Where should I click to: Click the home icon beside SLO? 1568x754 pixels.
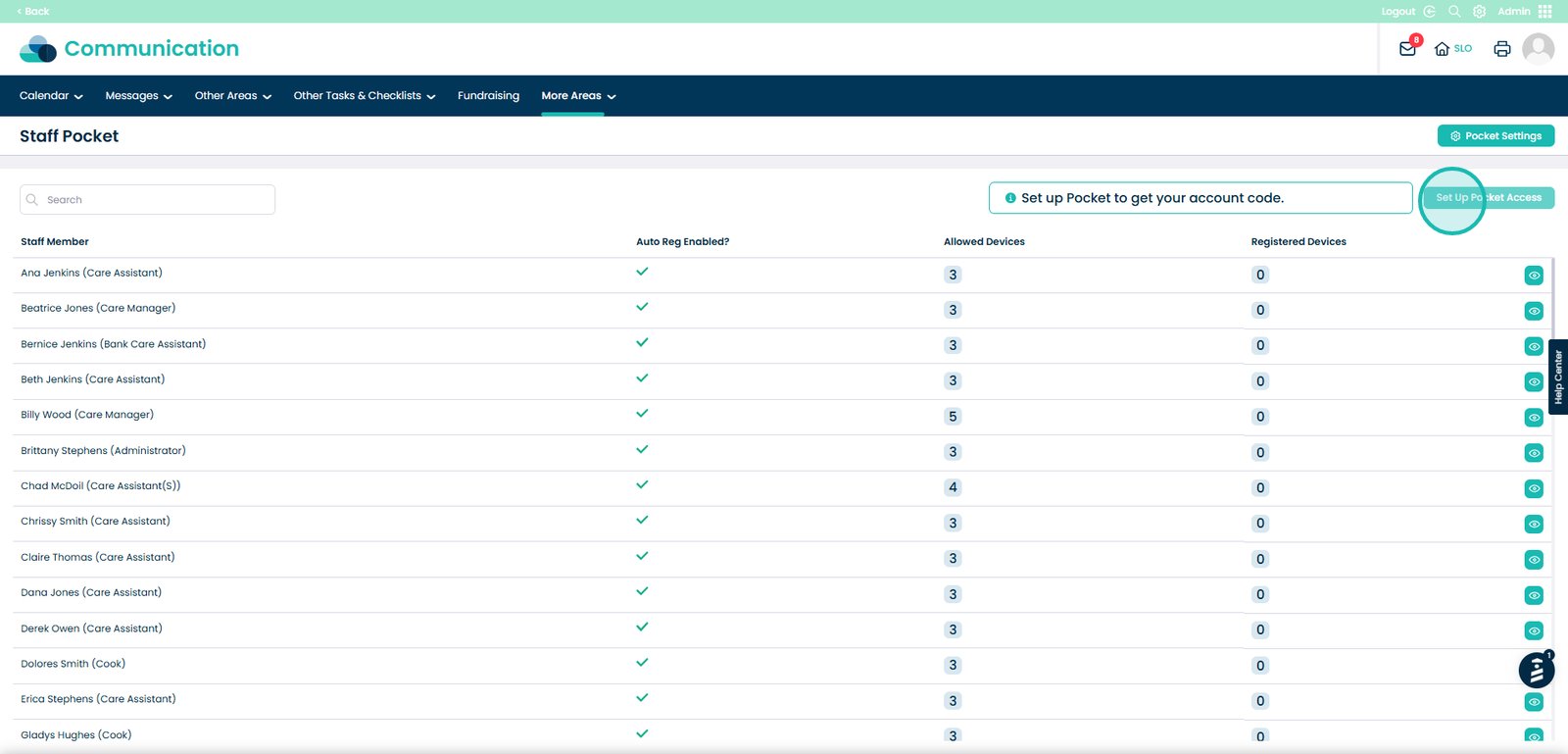[1442, 49]
